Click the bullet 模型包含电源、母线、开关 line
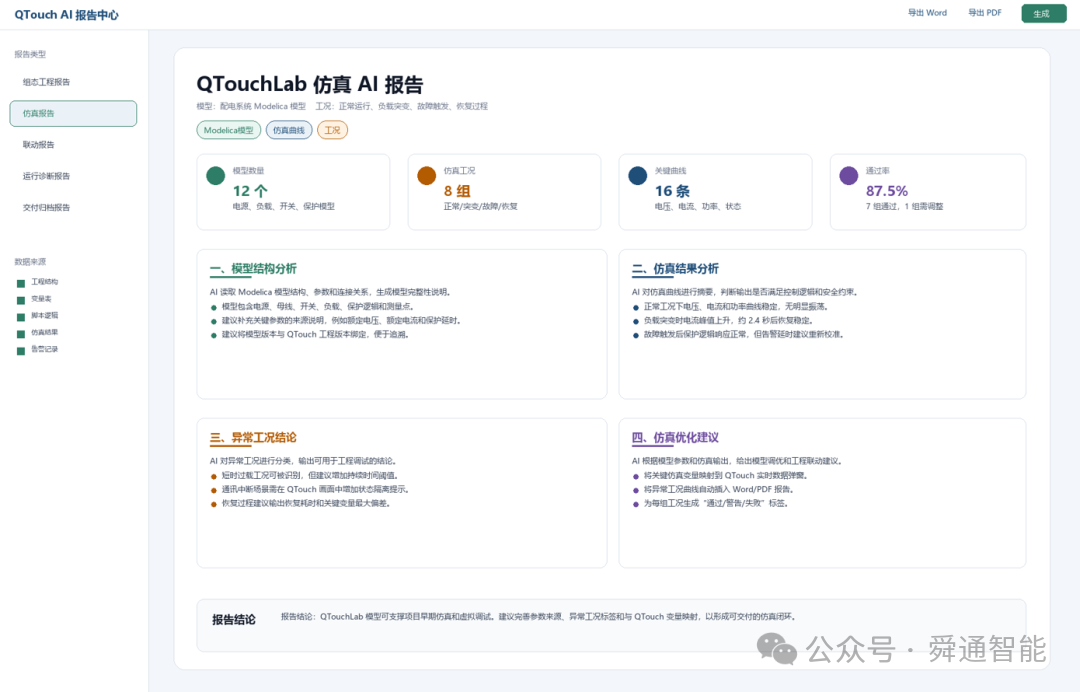1080x692 pixels. pyautogui.click(x=312, y=306)
